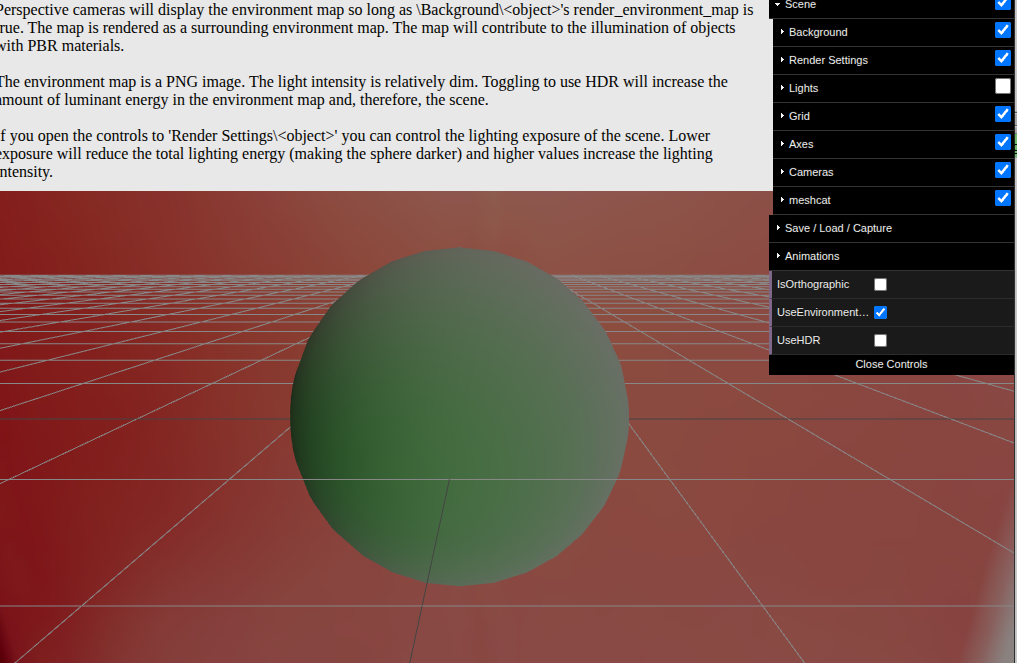The image size is (1017, 663).
Task: Disable the UseEnvironment map checkbox
Action: click(880, 312)
